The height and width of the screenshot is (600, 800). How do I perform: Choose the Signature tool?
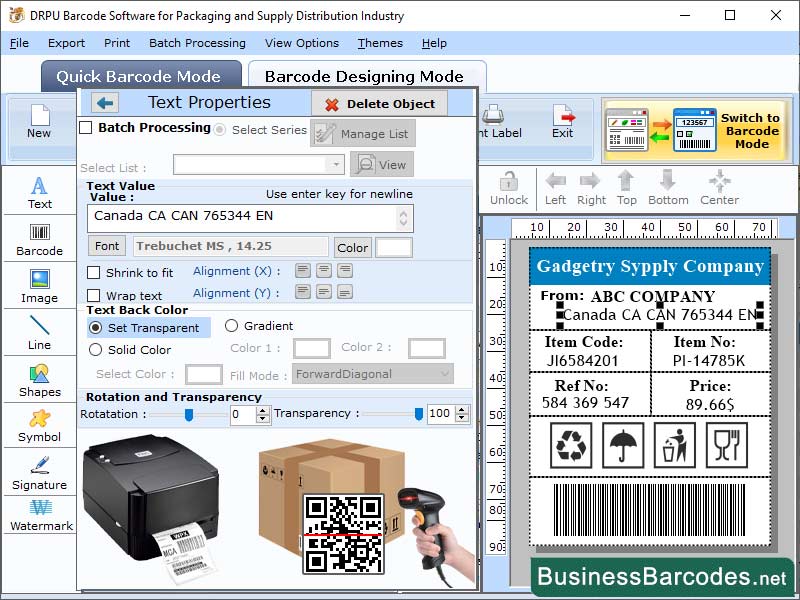pos(39,473)
